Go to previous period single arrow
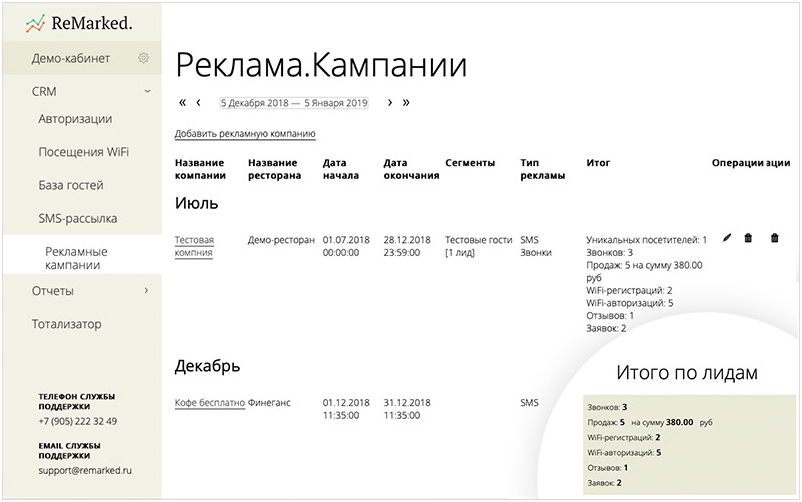Screen dimensions: 802x502 coord(199,102)
